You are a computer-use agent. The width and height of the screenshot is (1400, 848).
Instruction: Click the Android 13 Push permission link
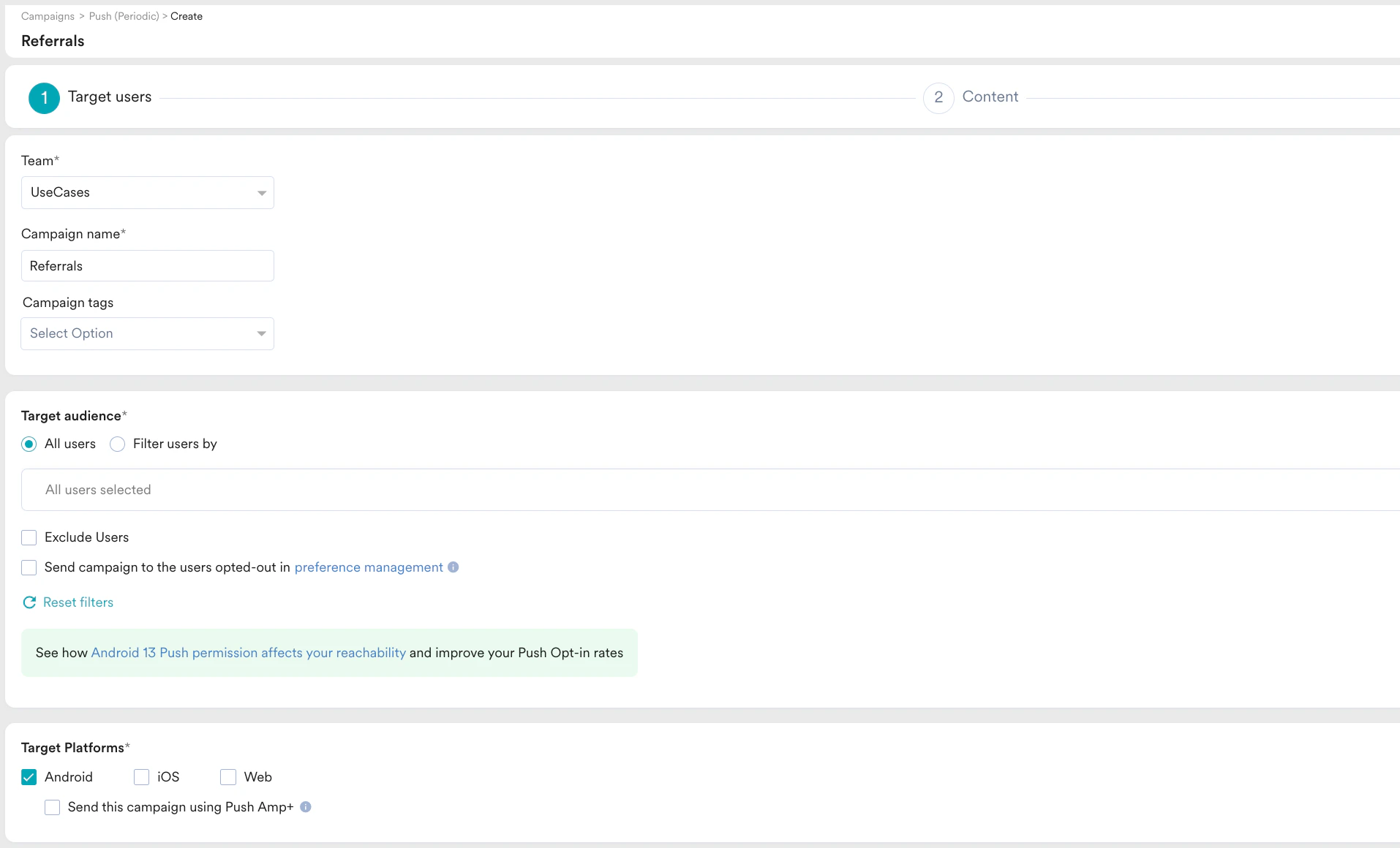pos(248,653)
